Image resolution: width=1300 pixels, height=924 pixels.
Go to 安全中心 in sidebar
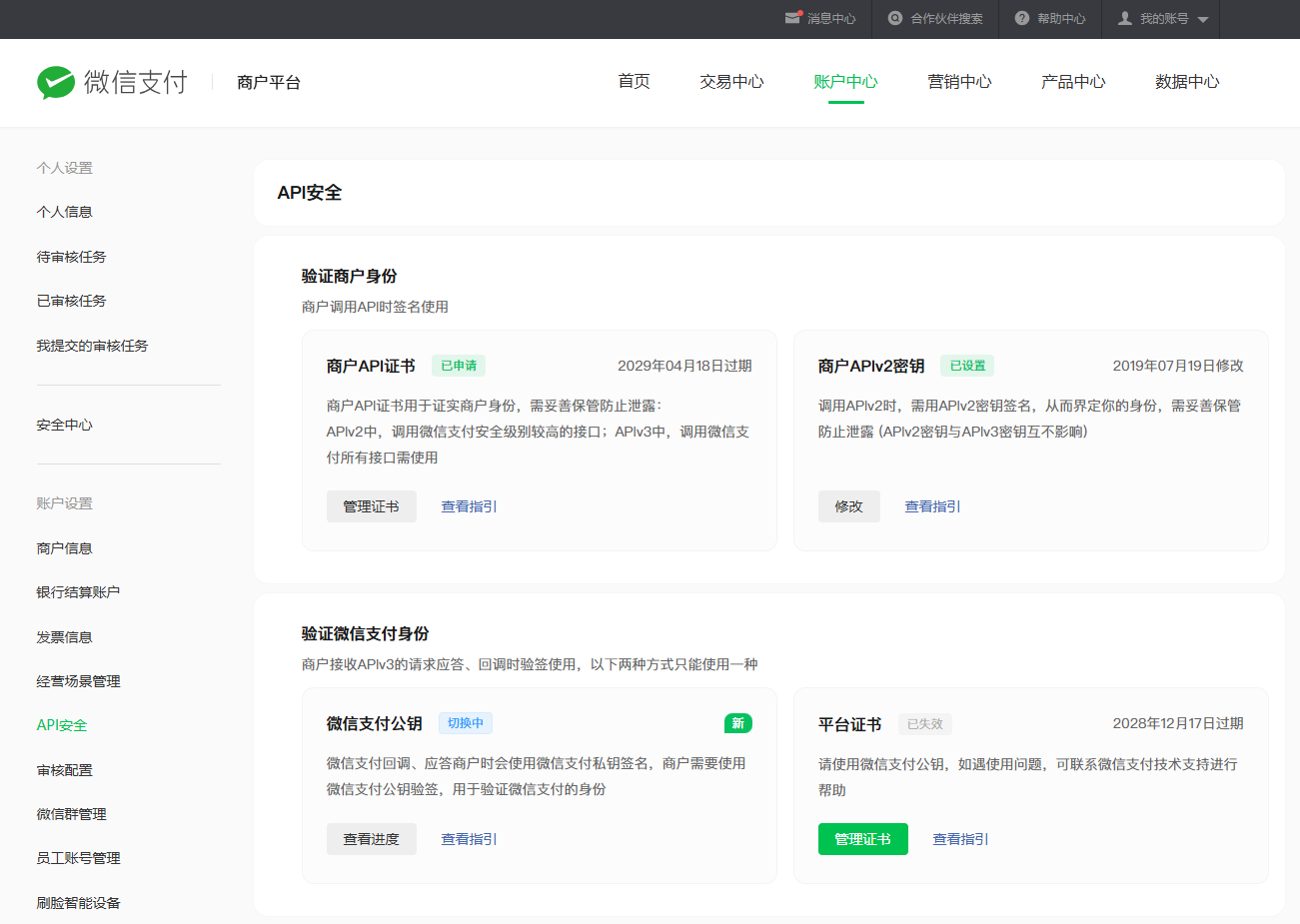[65, 425]
